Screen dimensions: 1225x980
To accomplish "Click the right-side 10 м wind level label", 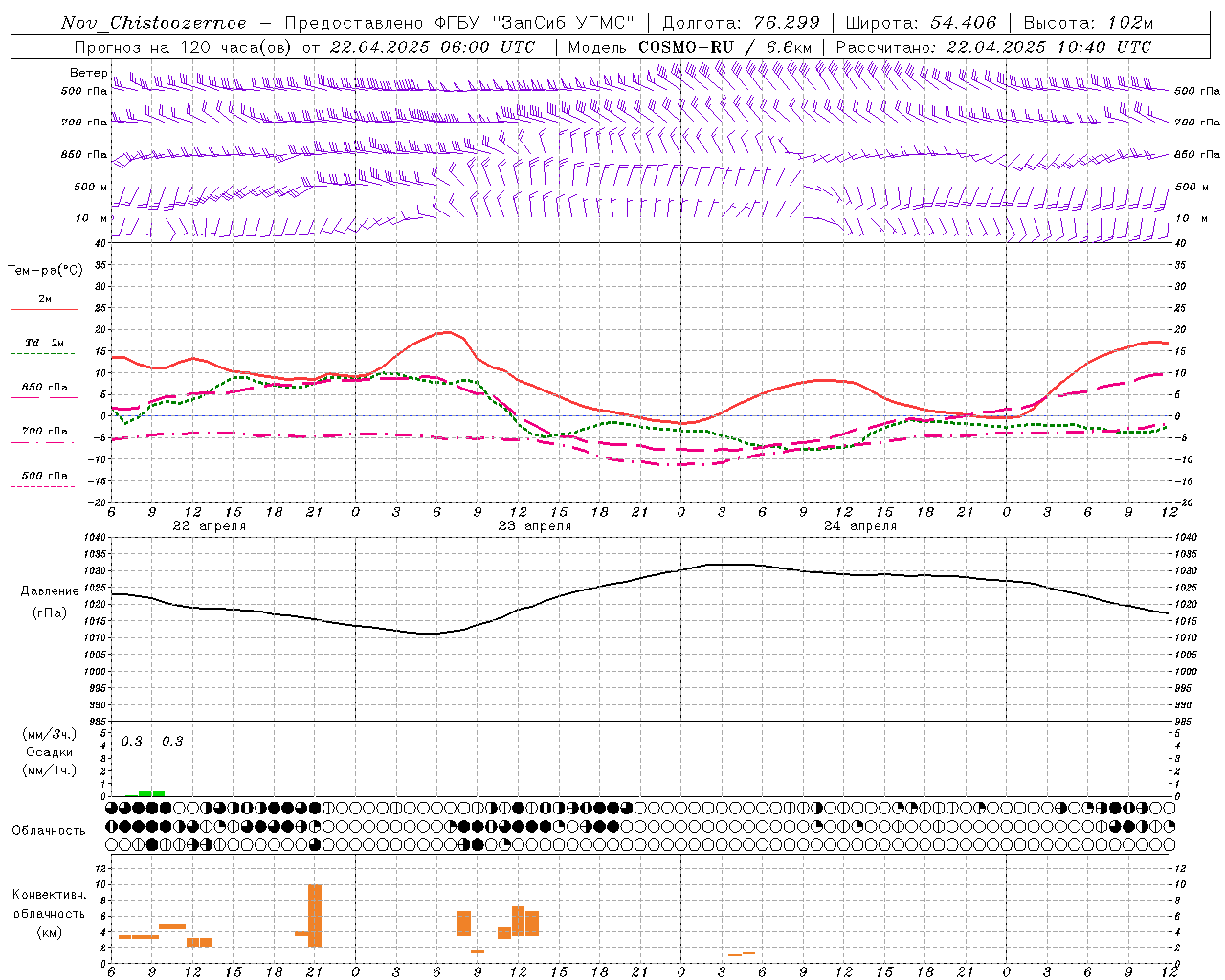I will tap(1190, 218).
